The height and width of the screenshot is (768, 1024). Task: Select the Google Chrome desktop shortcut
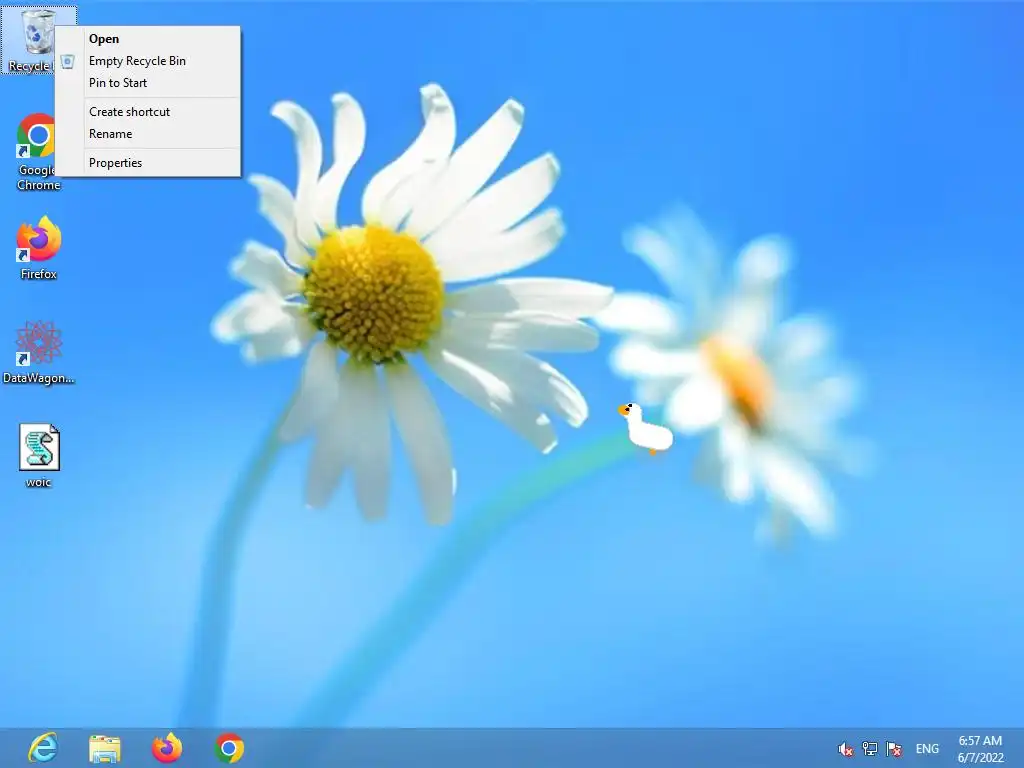[x=36, y=152]
